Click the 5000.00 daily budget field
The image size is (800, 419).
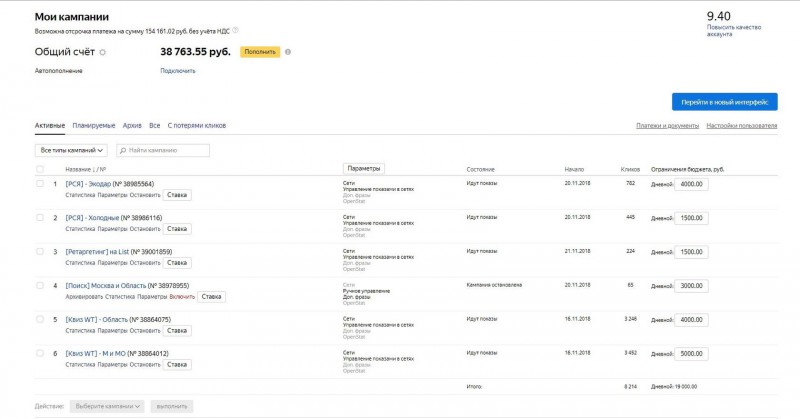point(691,353)
